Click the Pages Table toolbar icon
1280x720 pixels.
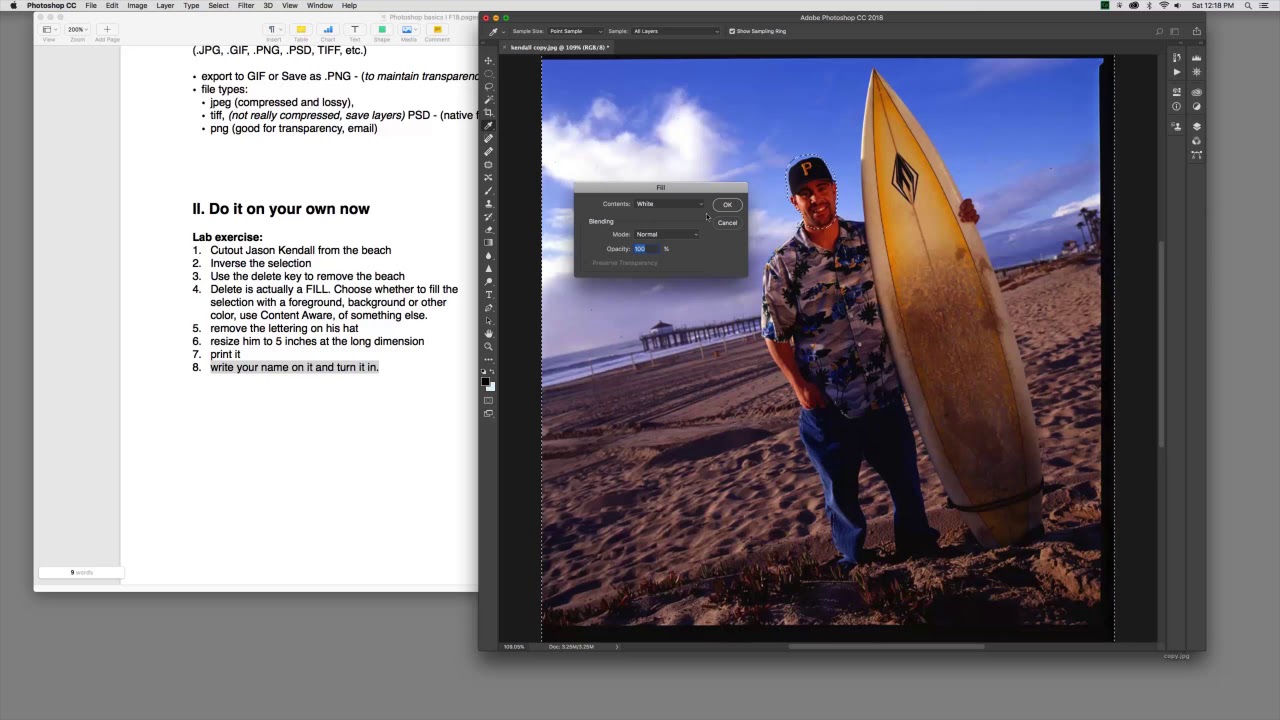300,30
